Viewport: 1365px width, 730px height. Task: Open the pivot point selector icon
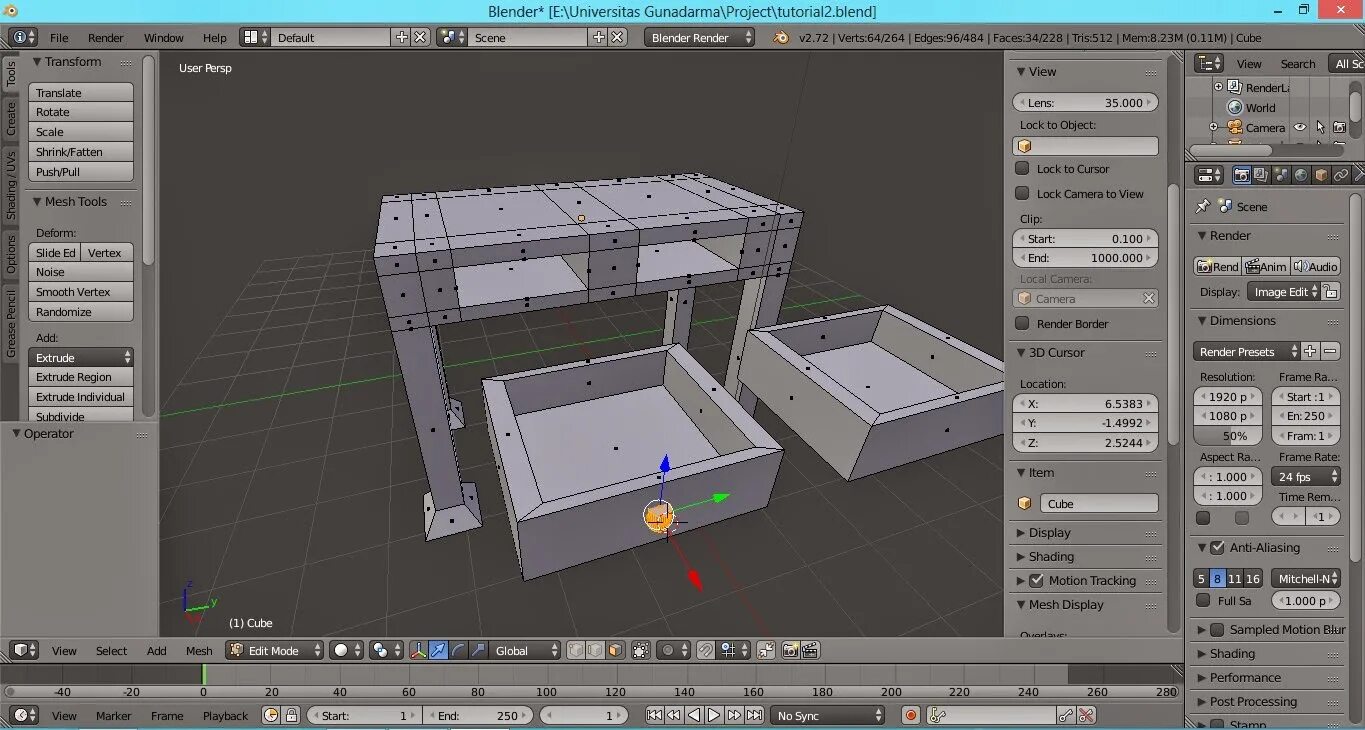coord(386,650)
